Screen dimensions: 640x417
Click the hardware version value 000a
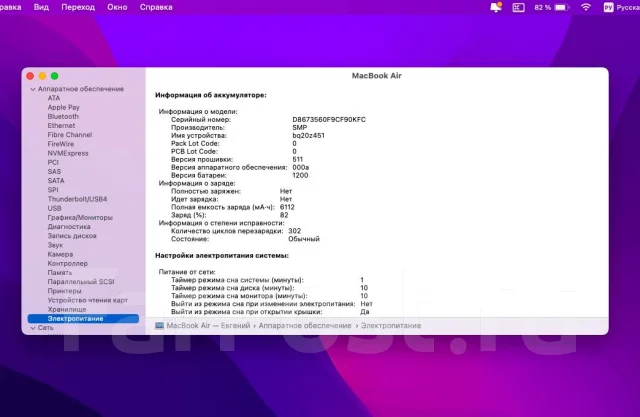click(x=300, y=167)
